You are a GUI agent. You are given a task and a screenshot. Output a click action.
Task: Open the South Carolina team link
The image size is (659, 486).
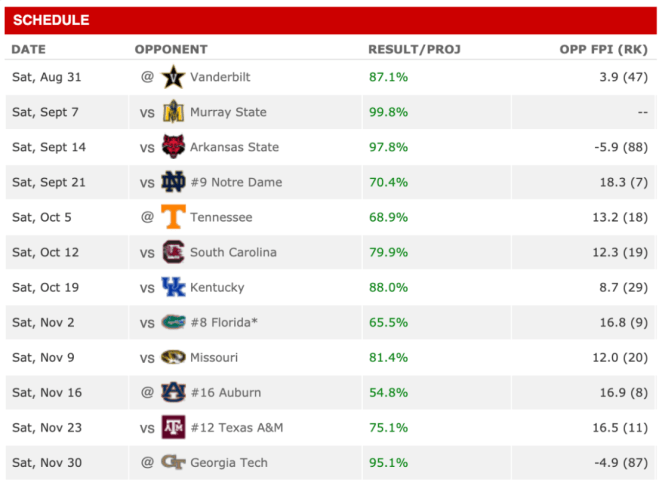tap(233, 252)
